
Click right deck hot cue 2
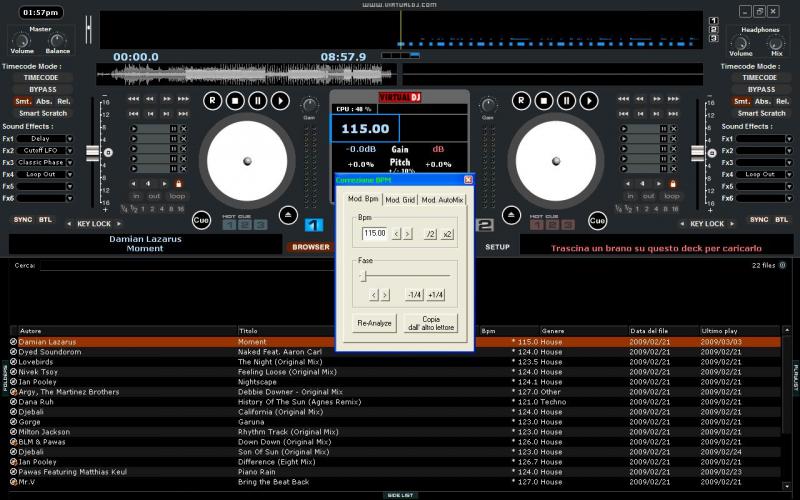tap(553, 224)
